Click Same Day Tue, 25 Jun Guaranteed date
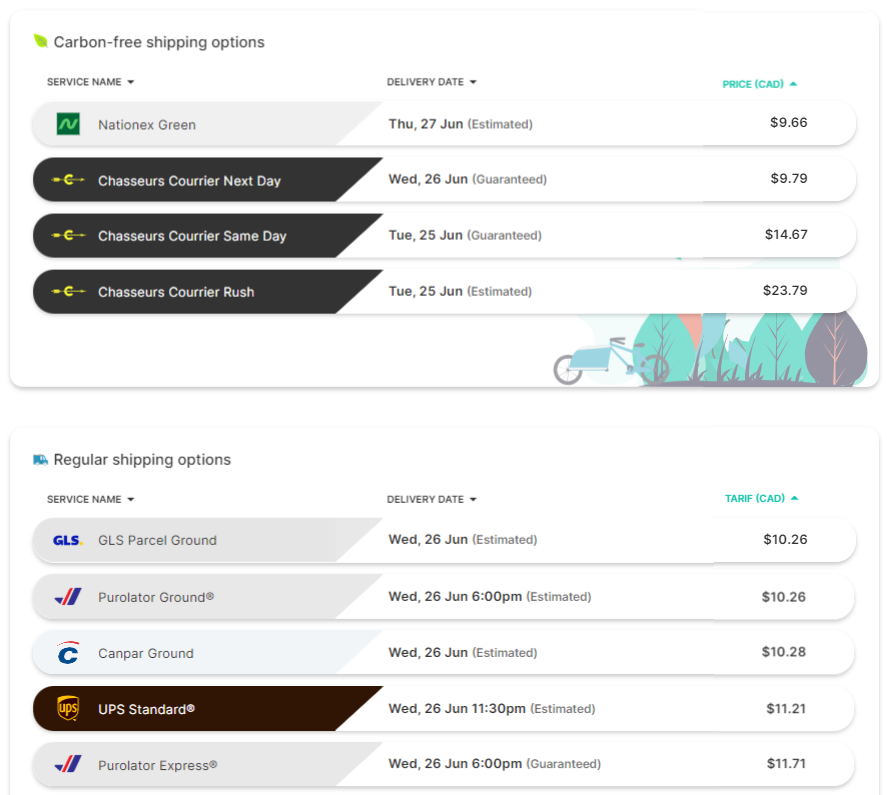 (x=465, y=235)
